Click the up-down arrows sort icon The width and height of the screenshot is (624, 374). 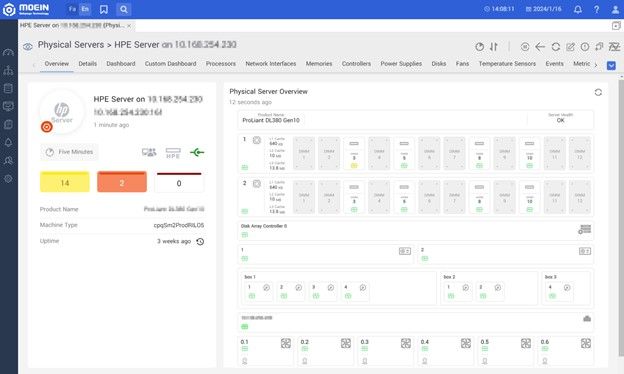(x=494, y=47)
